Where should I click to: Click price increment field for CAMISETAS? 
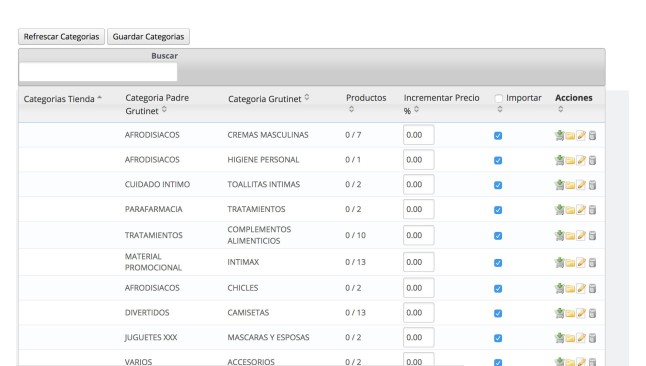[419, 312]
